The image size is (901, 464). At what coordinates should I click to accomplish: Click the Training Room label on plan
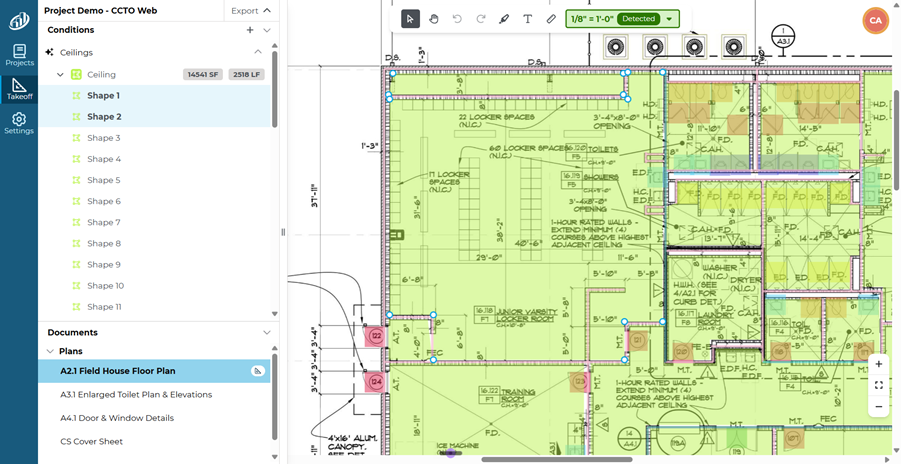click(518, 396)
